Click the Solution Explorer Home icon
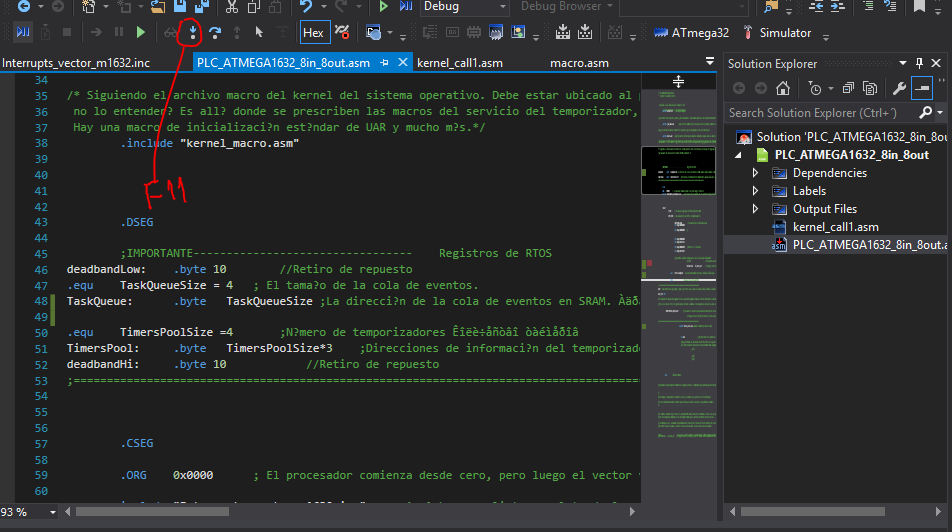 [783, 89]
